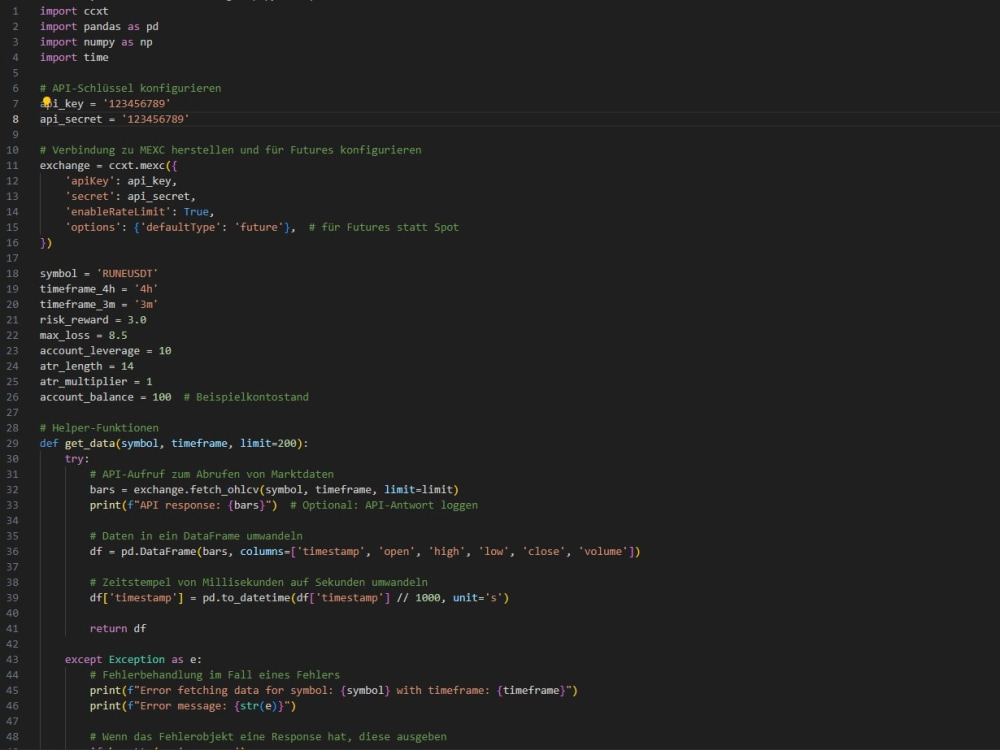
Task: Click line number 11 in the gutter
Action: click(x=13, y=165)
